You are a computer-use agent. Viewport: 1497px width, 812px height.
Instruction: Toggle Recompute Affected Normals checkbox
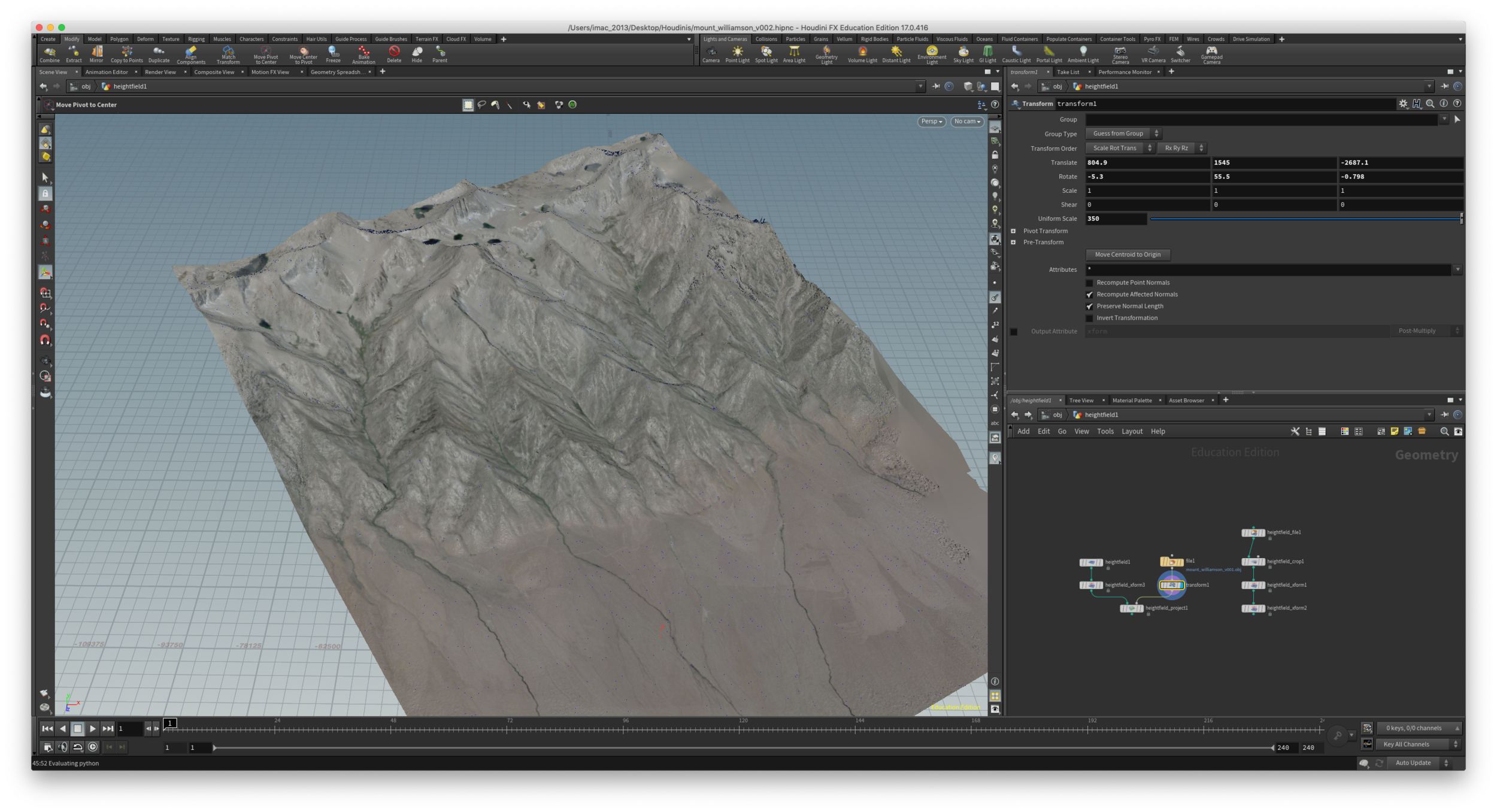point(1089,295)
